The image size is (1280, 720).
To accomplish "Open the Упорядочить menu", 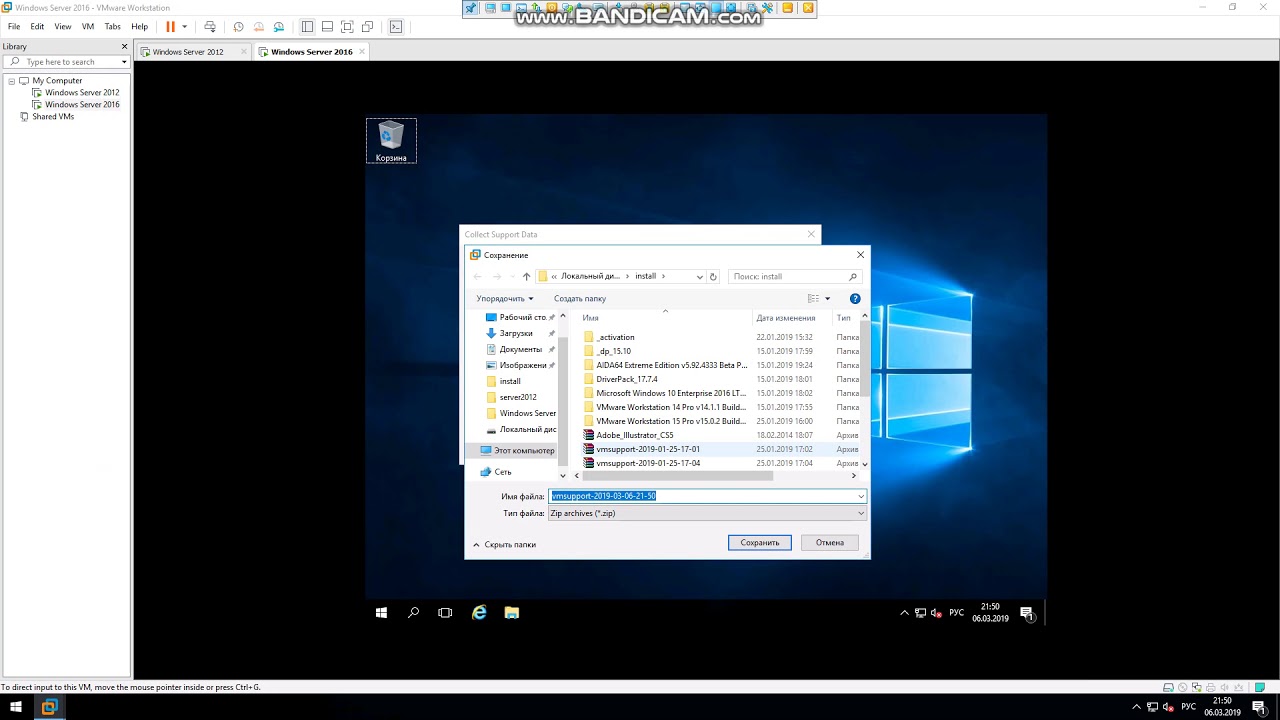I will tap(505, 298).
